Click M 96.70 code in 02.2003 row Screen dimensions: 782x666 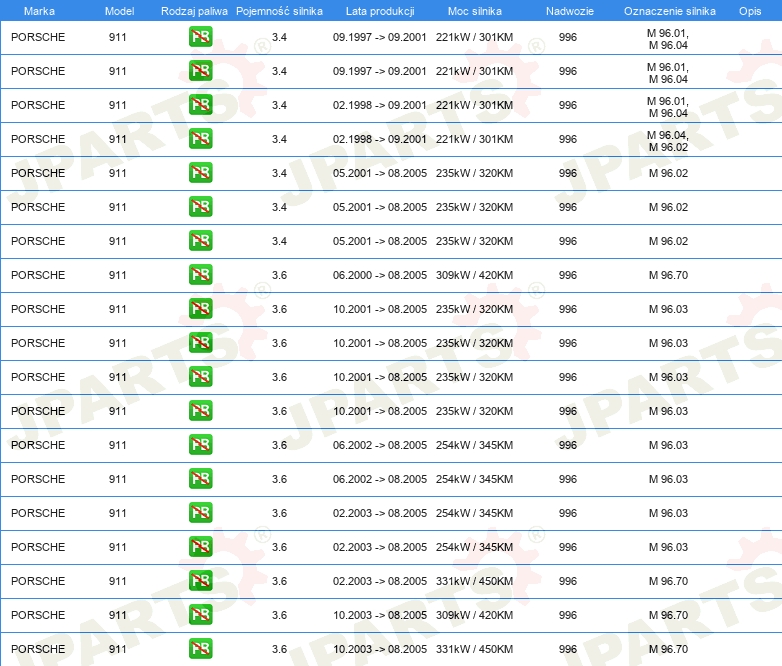pyautogui.click(x=668, y=581)
